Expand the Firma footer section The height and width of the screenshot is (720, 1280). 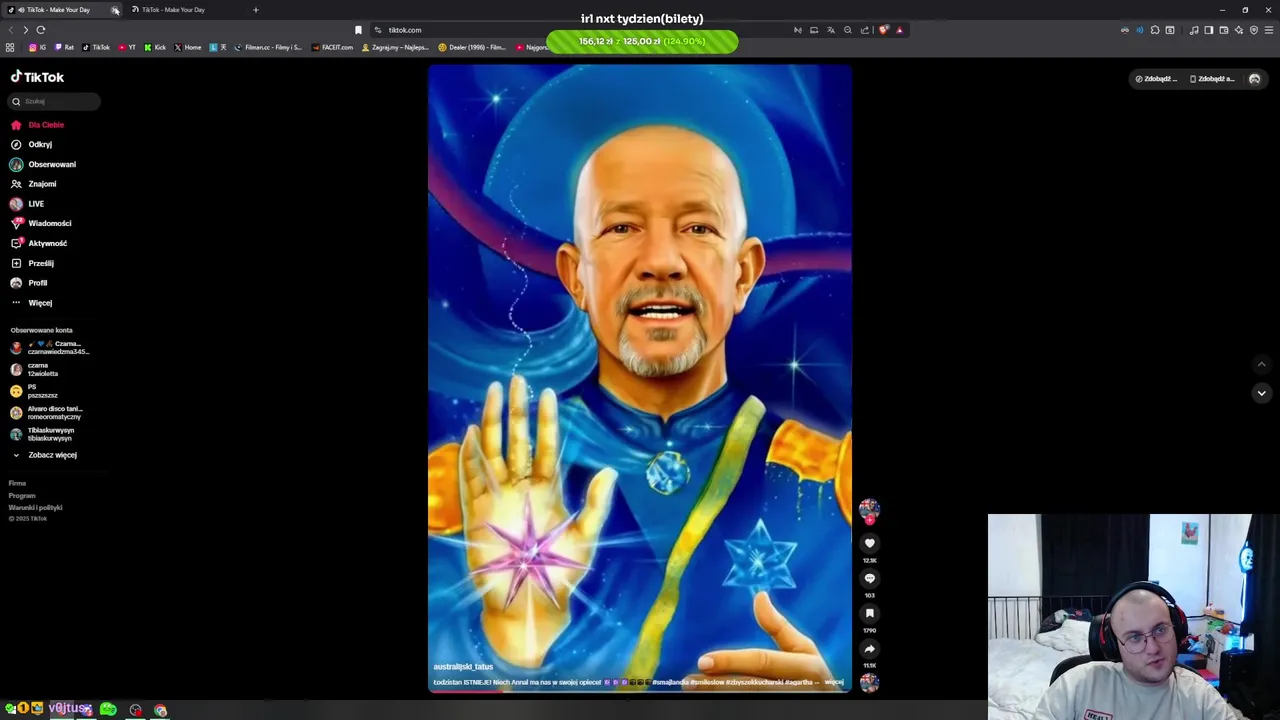point(17,484)
